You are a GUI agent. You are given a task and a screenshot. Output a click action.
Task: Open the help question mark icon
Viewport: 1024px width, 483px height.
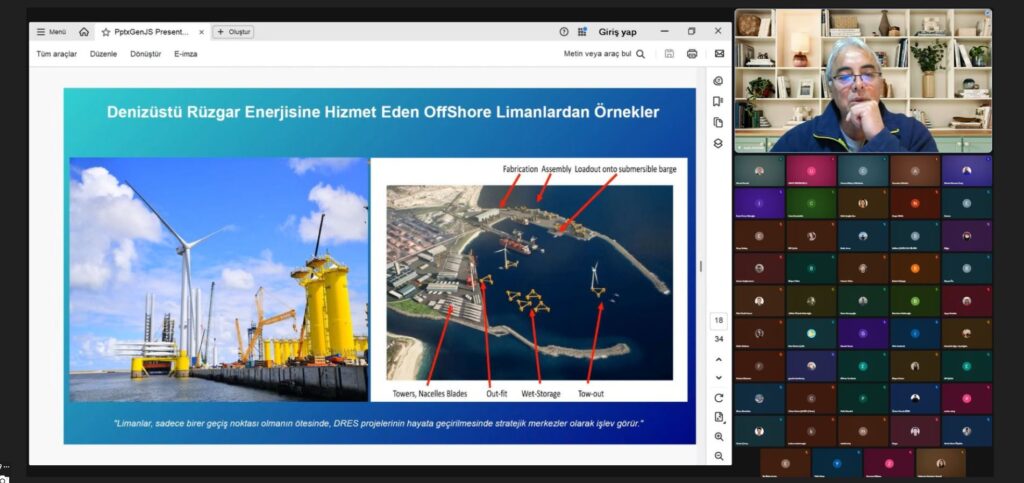pos(564,32)
